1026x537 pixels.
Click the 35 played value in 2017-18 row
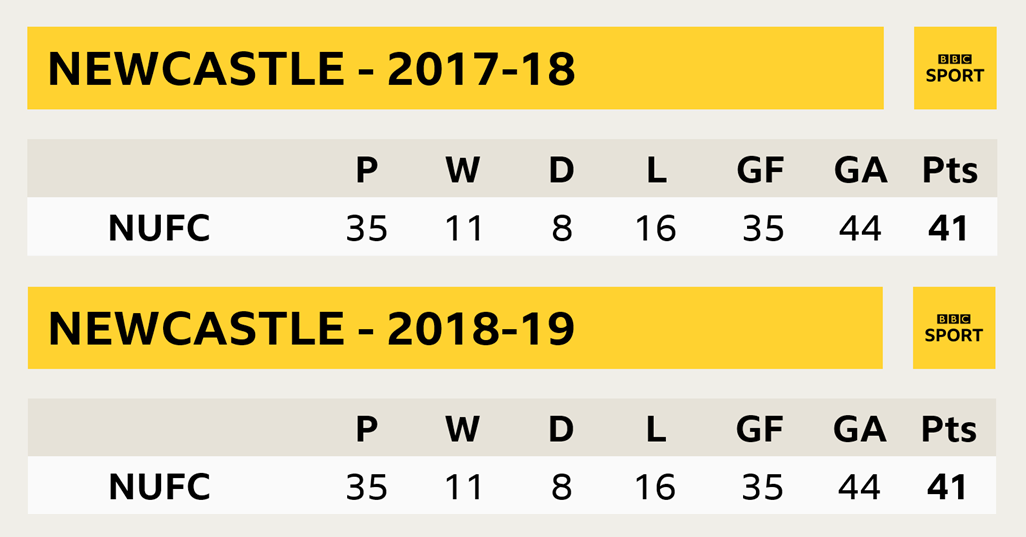(x=366, y=228)
